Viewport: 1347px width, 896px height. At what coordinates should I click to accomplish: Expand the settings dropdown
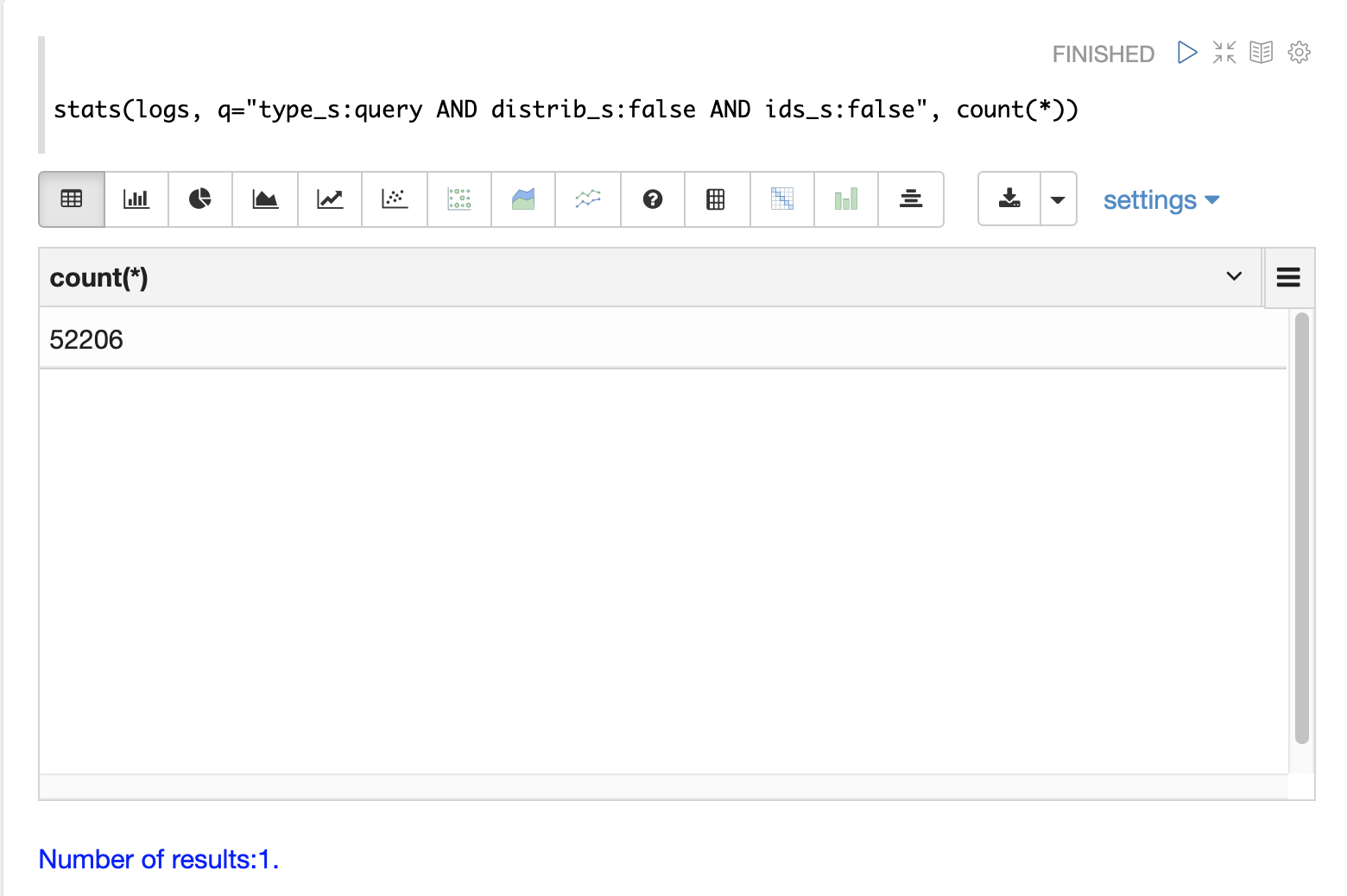1160,200
